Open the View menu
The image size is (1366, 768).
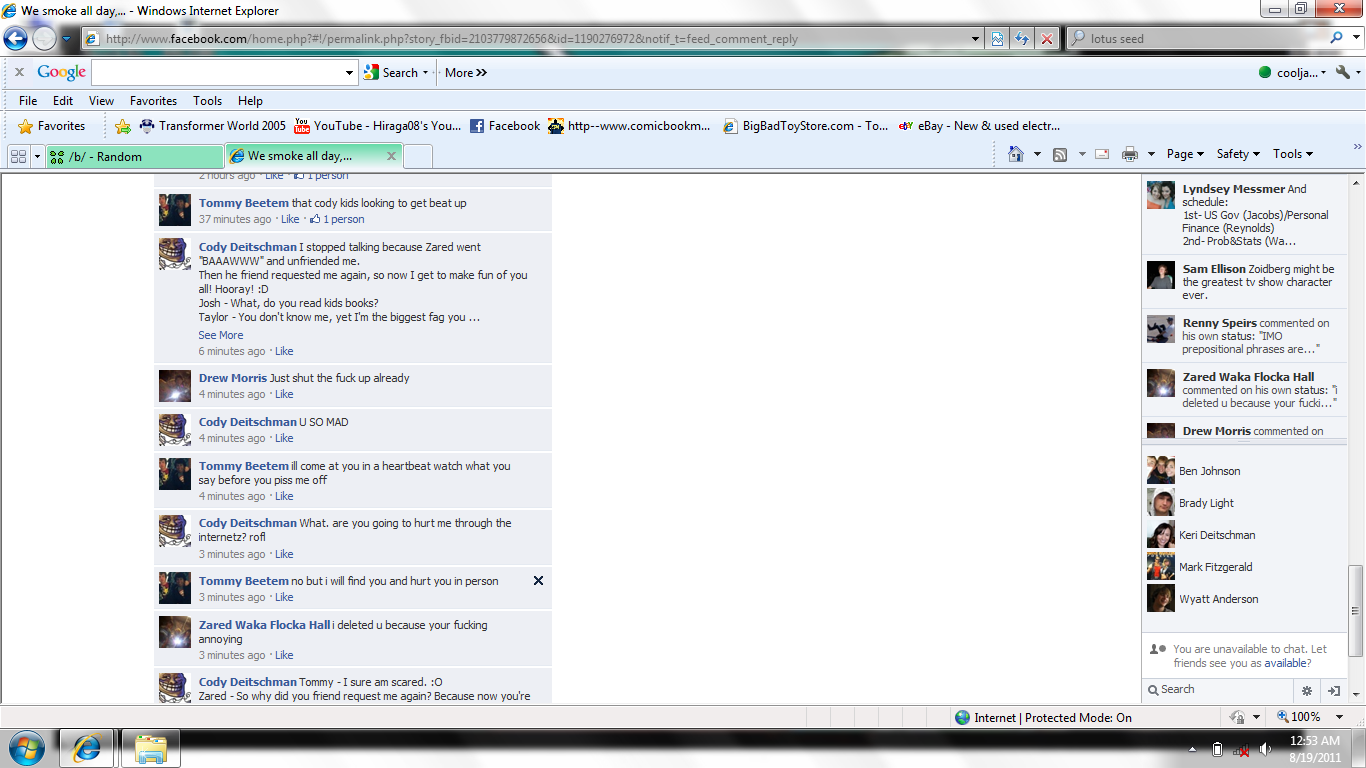101,100
